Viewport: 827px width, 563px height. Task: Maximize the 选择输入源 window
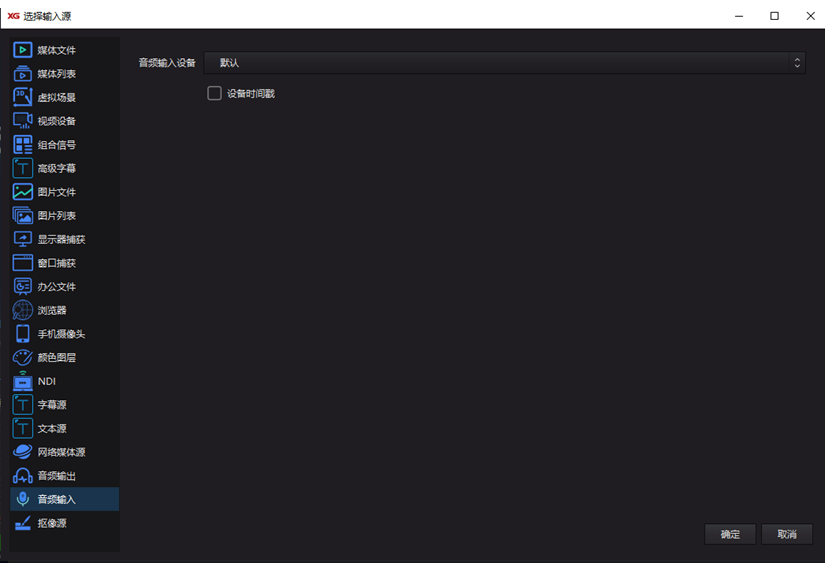774,16
